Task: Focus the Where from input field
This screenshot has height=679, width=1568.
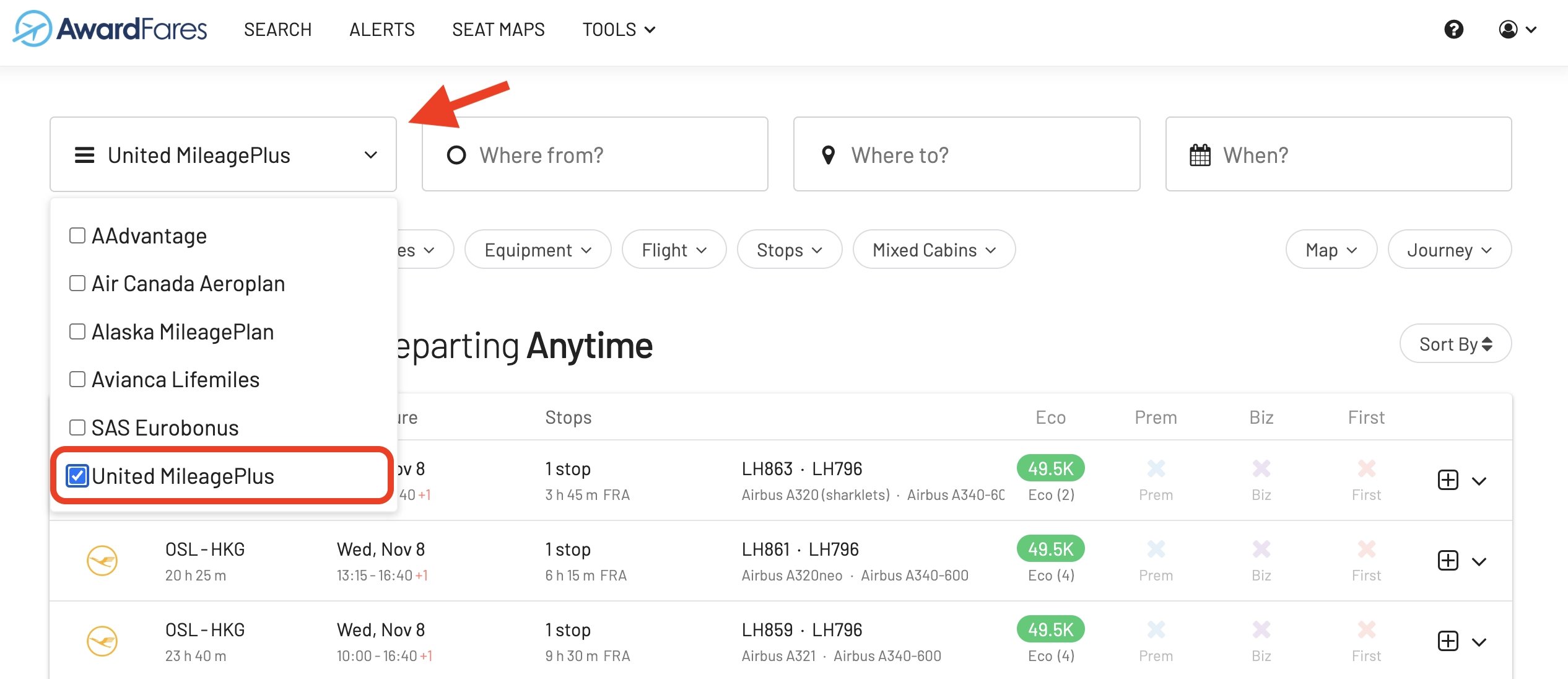Action: pos(595,154)
